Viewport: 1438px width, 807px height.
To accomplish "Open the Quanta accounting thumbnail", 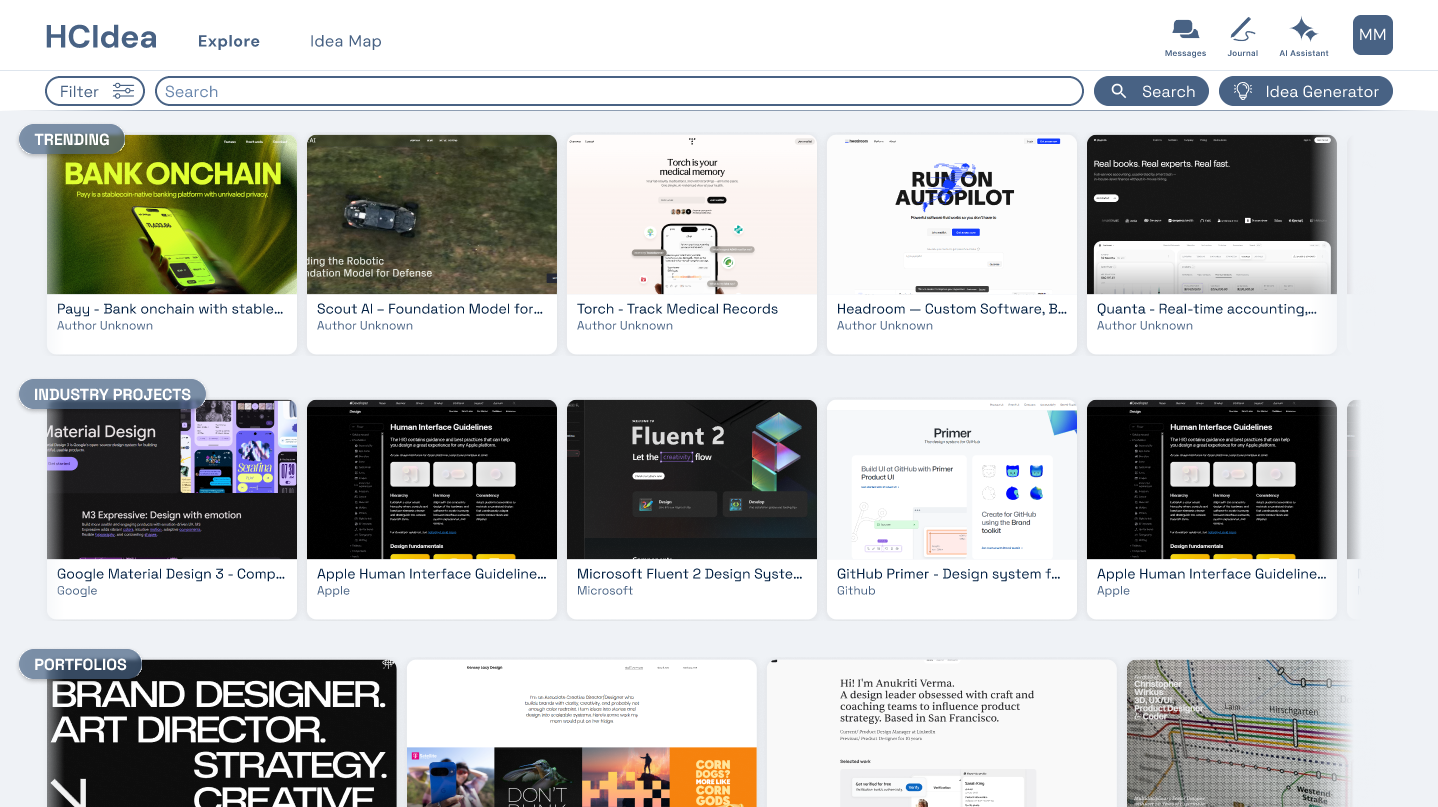I will tap(1212, 215).
